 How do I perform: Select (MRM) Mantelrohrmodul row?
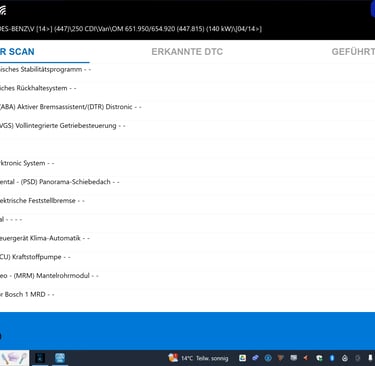[187, 276]
